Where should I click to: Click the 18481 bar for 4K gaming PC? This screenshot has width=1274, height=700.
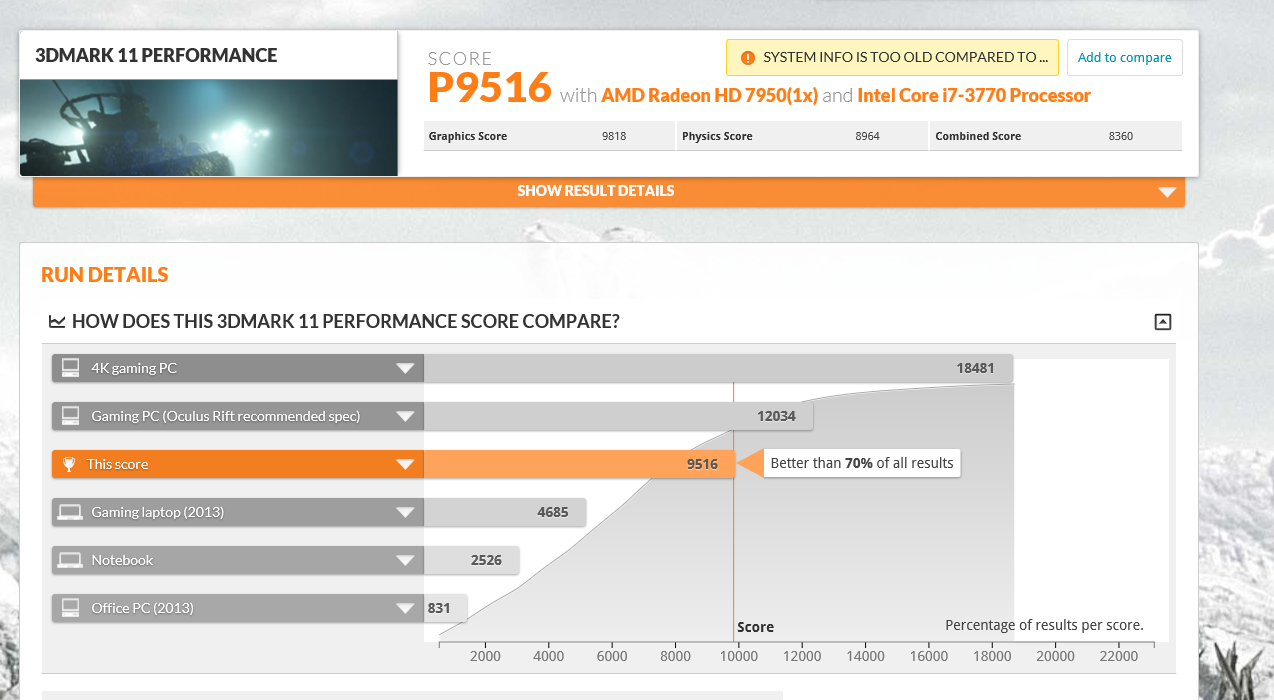click(719, 368)
